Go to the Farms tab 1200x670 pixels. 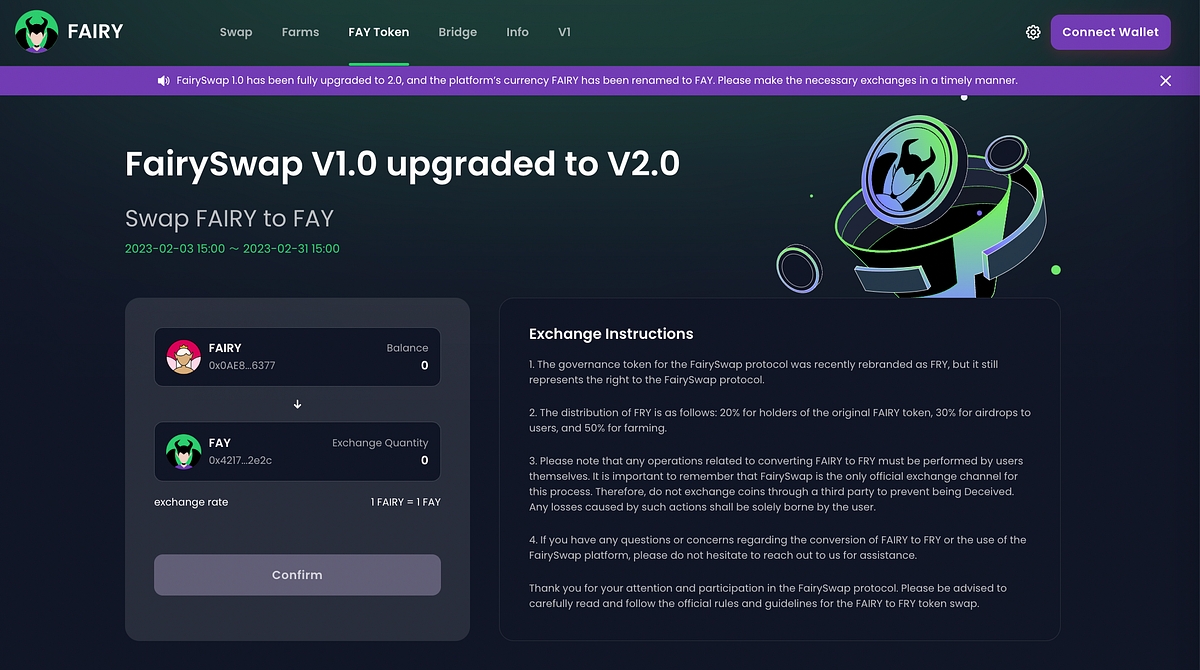(x=300, y=32)
